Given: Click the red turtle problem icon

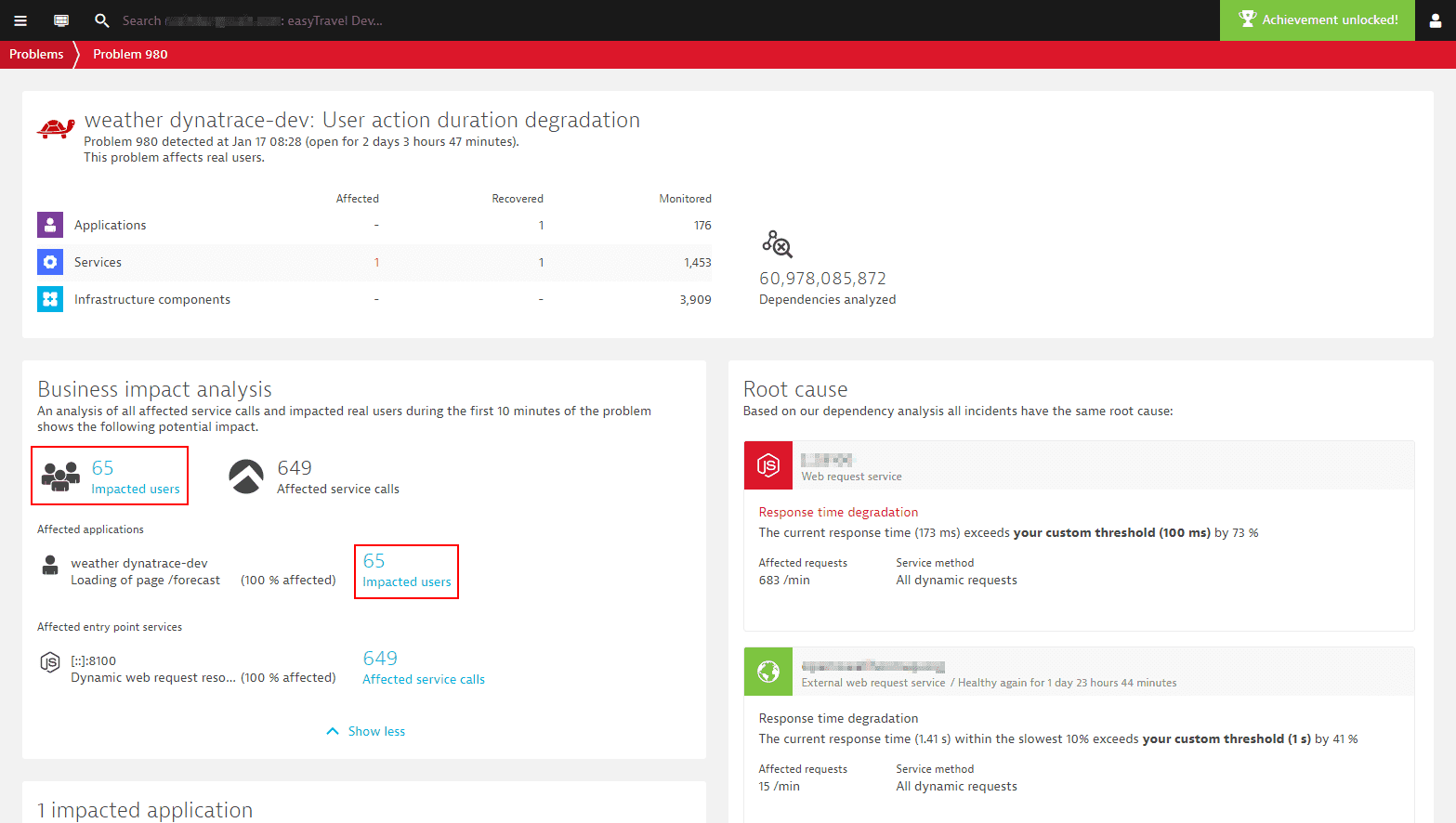Looking at the screenshot, I should [56, 128].
